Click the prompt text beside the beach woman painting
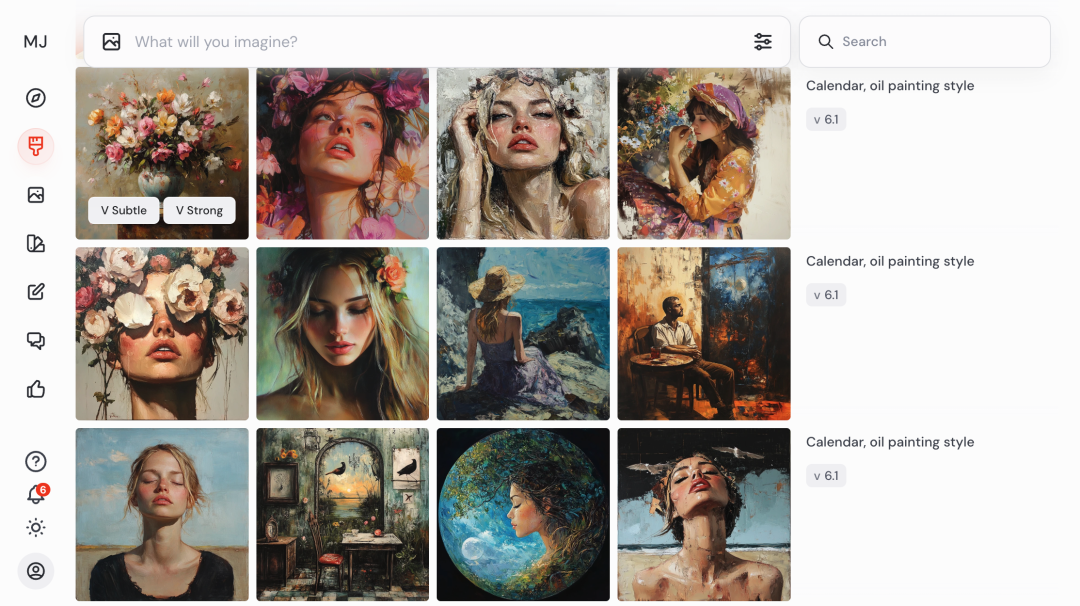 point(890,442)
